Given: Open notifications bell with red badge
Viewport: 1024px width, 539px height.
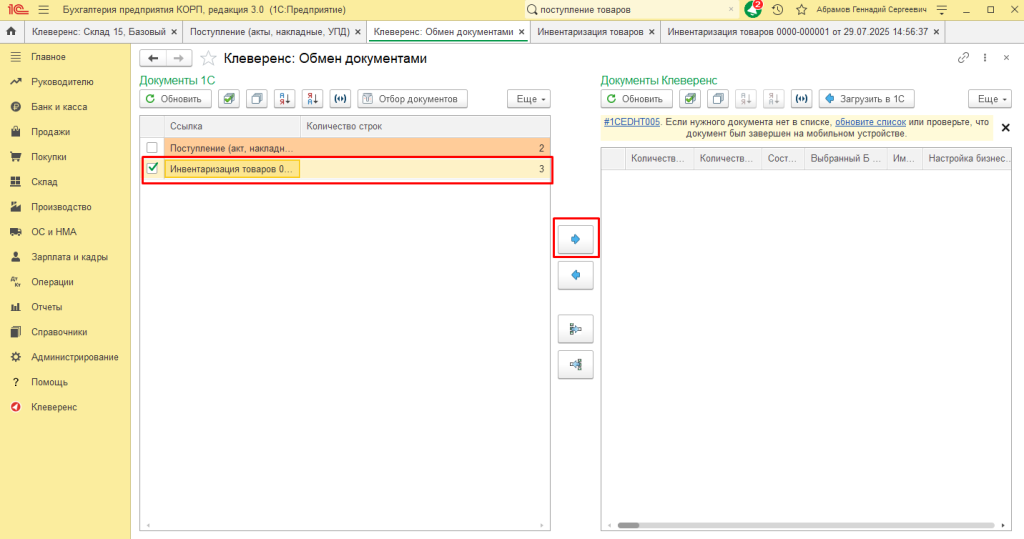Looking at the screenshot, I should 753,9.
